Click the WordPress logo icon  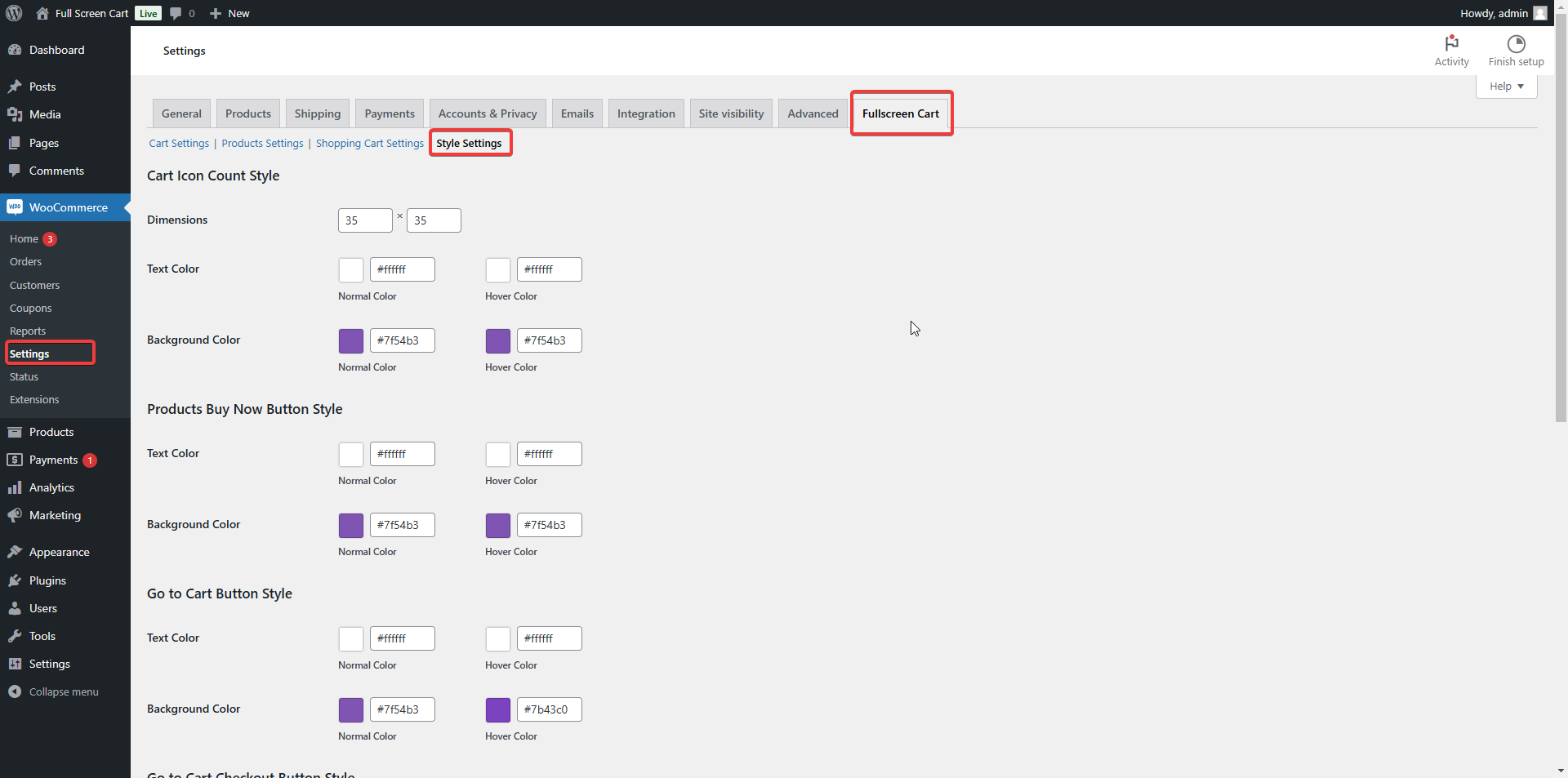[x=14, y=13]
